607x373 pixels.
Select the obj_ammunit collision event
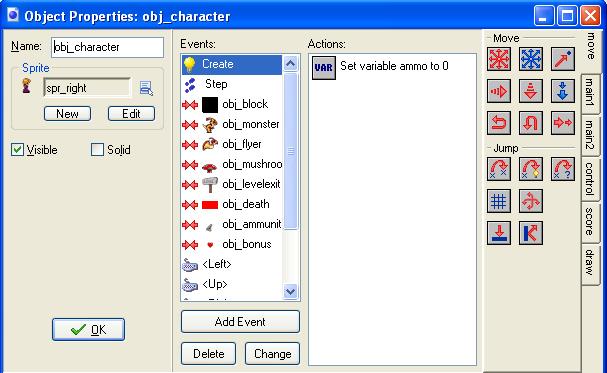[x=232, y=225]
